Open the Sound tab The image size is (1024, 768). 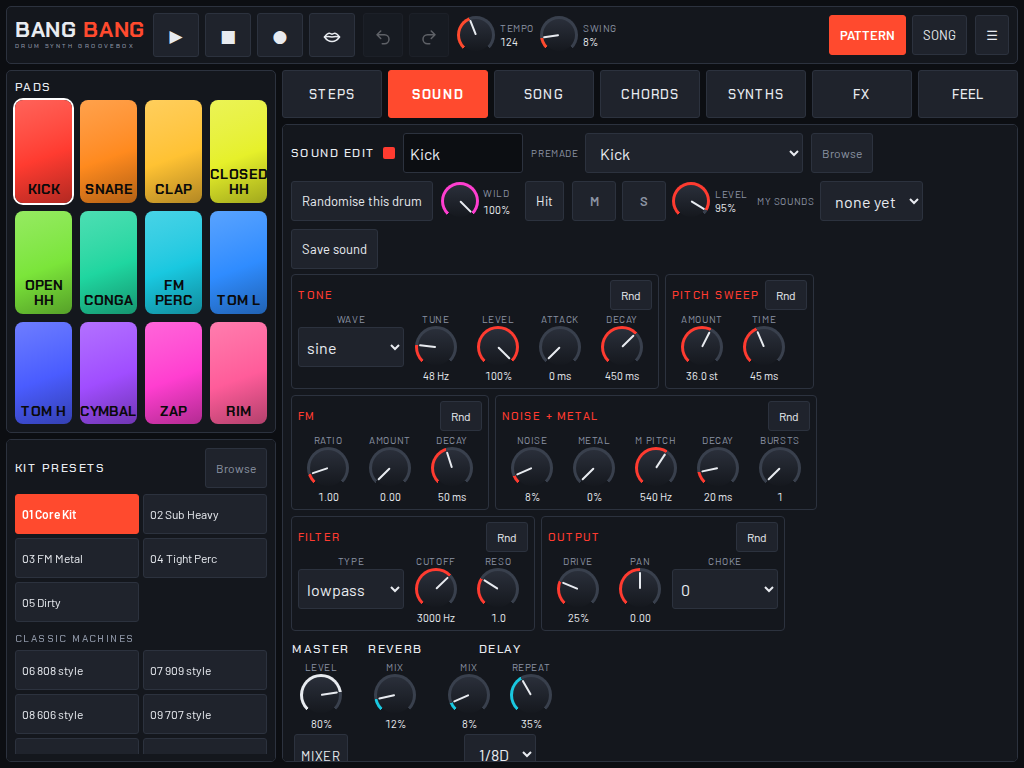pos(438,94)
